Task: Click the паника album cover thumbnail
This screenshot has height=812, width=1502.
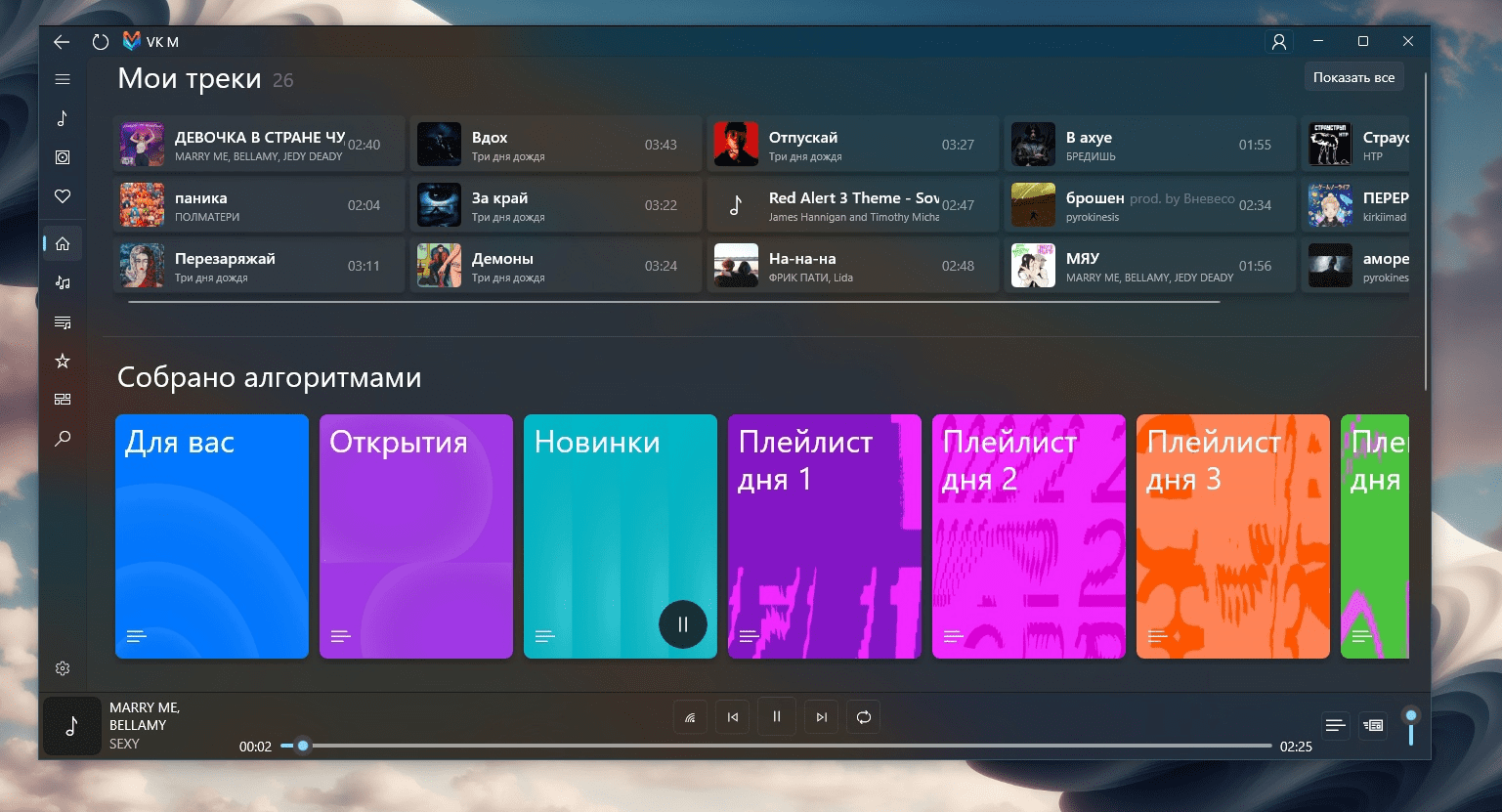Action: tap(142, 205)
